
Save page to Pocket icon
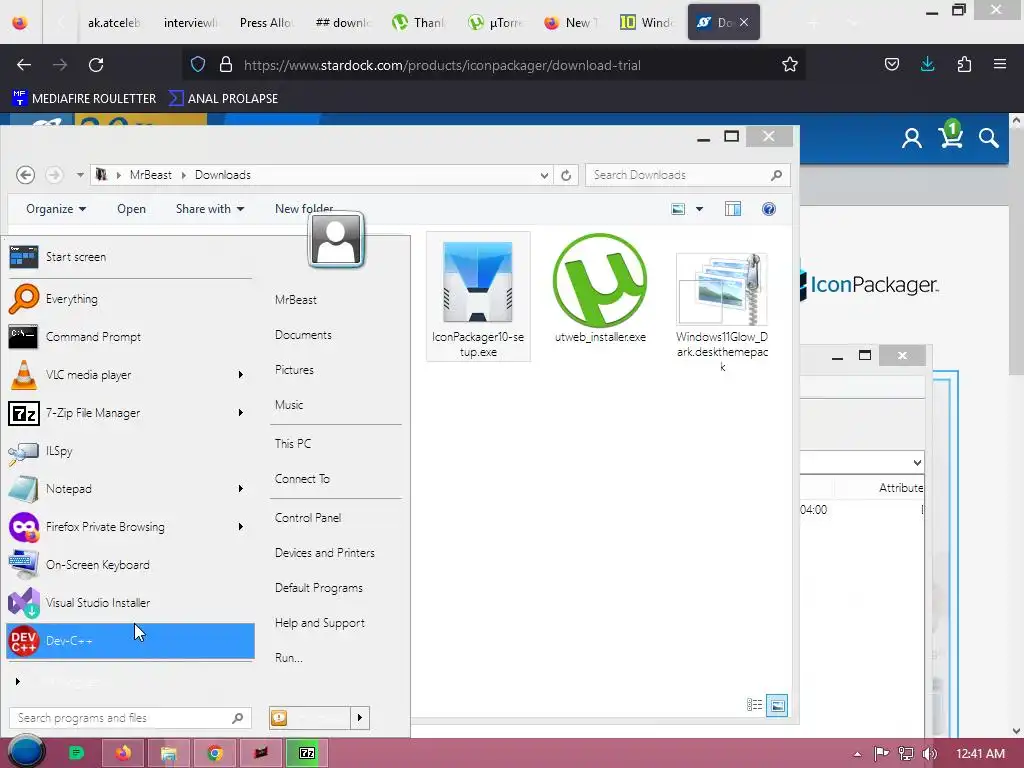coord(891,64)
